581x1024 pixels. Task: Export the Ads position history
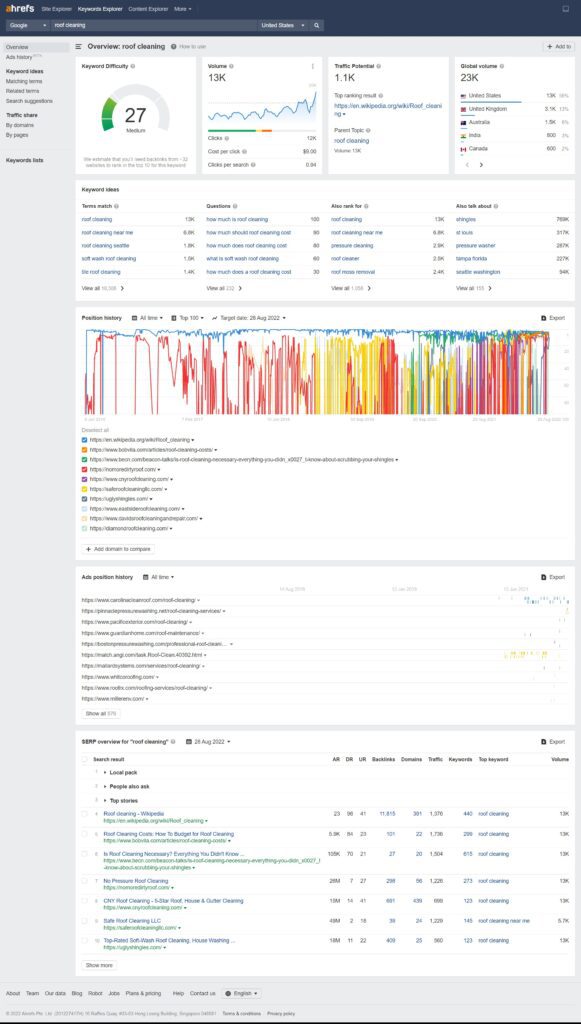tap(553, 577)
